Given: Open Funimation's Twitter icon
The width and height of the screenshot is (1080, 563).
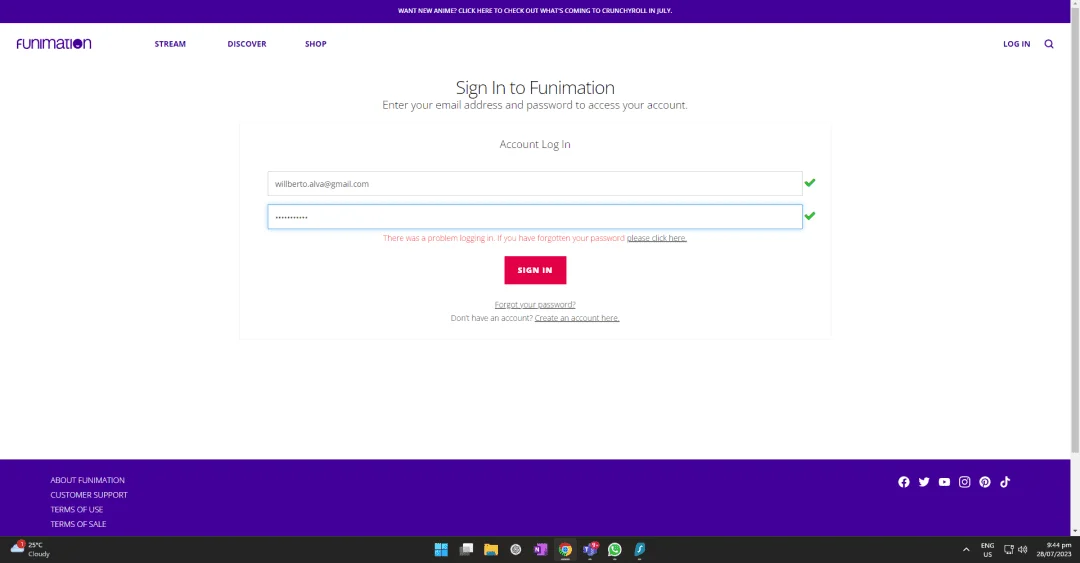Looking at the screenshot, I should [x=924, y=482].
